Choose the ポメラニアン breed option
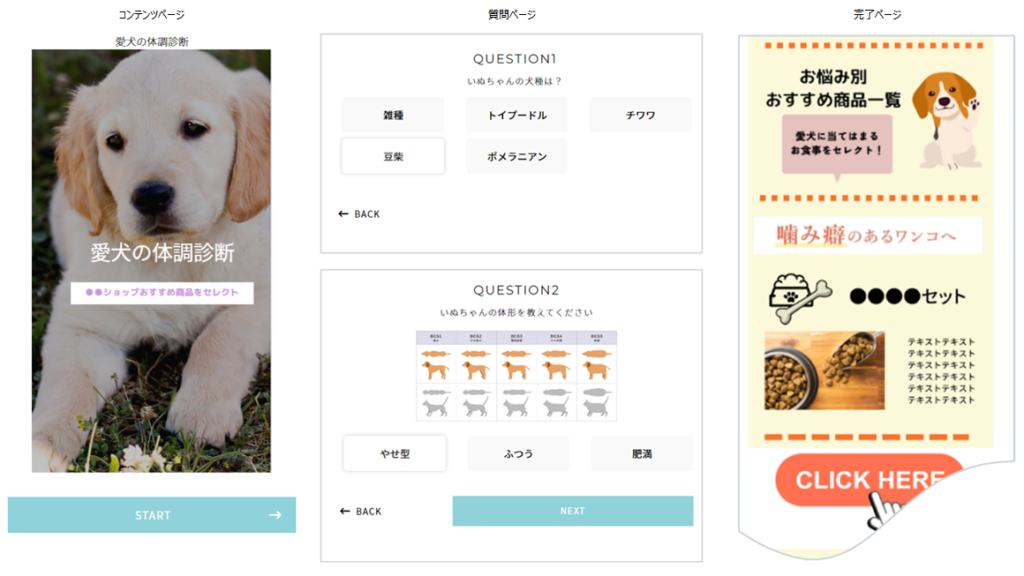The width and height of the screenshot is (1024, 576). tap(517, 156)
